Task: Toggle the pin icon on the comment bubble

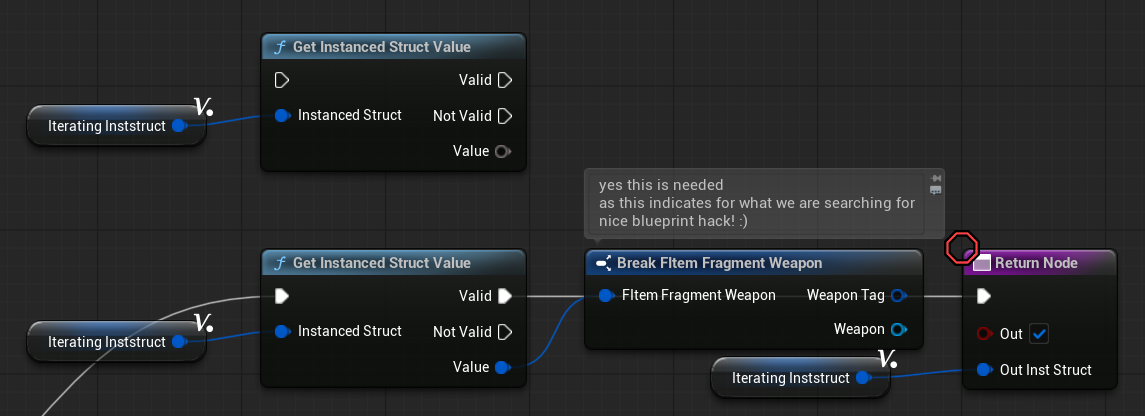Action: [936, 177]
